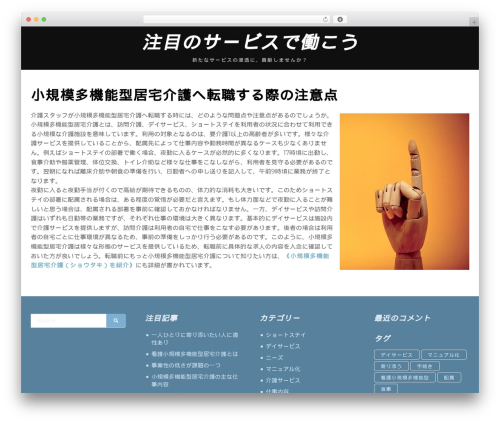Close the window with red button

[x=29, y=19]
